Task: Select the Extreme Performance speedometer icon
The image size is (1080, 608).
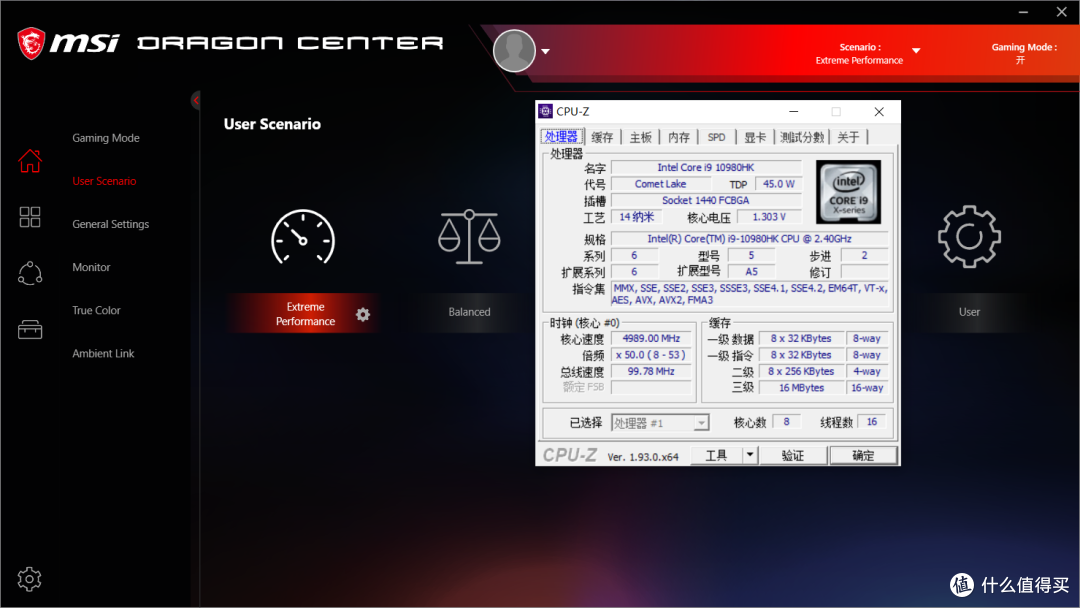Action: pos(303,238)
